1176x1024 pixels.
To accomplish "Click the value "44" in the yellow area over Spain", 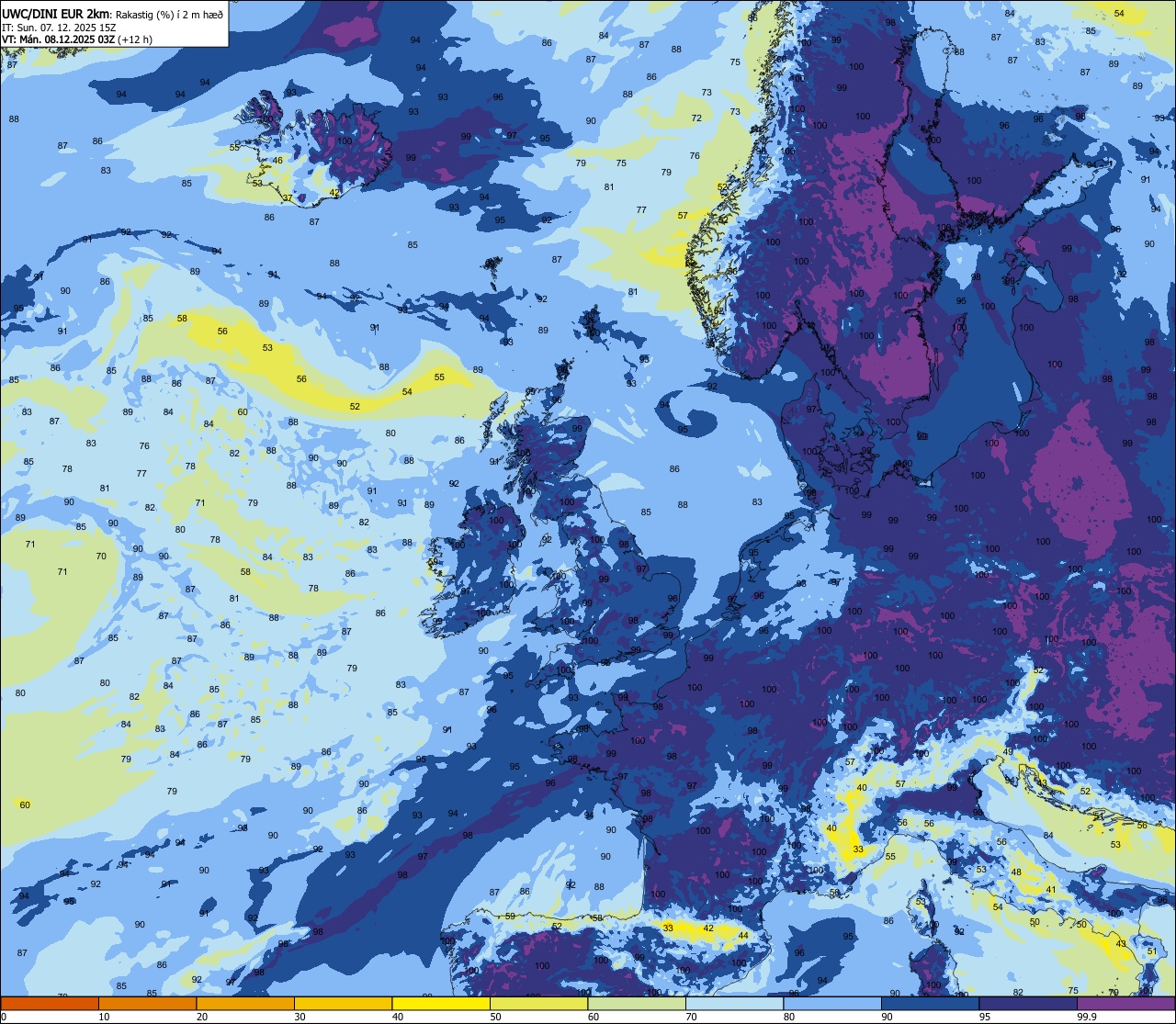I will coord(743,936).
